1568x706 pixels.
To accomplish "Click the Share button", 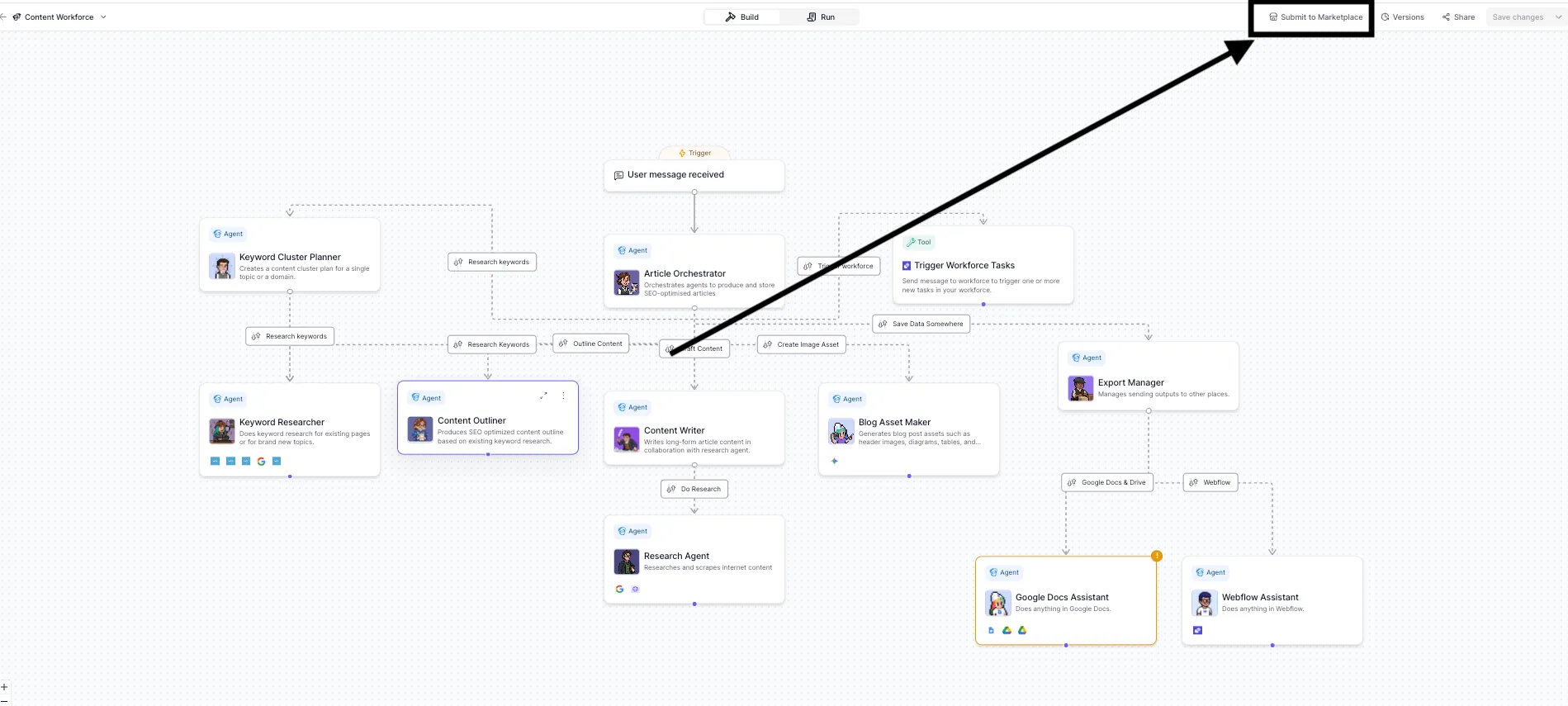I will [x=1458, y=17].
